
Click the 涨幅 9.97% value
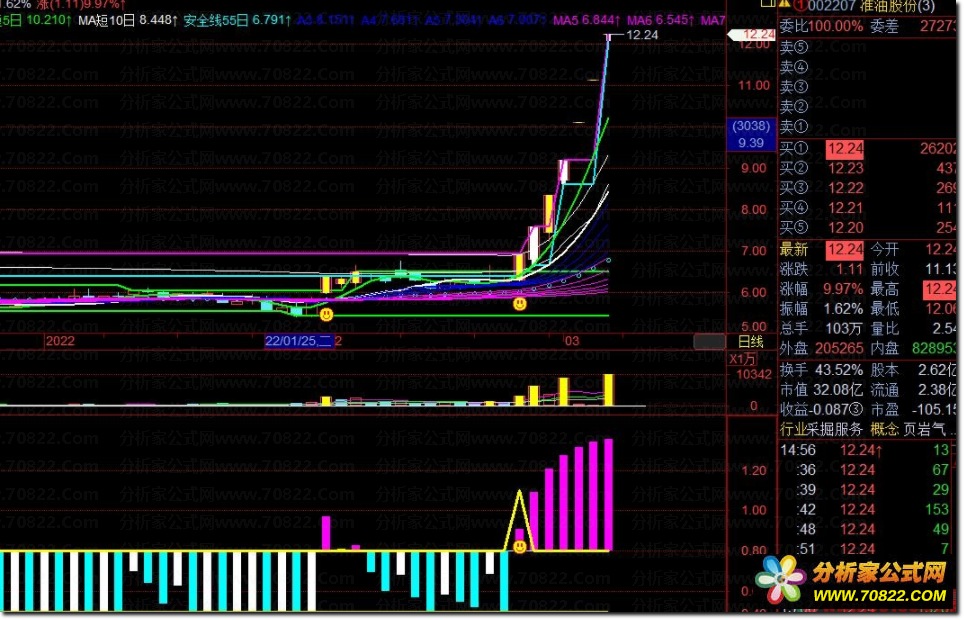pyautogui.click(x=843, y=289)
